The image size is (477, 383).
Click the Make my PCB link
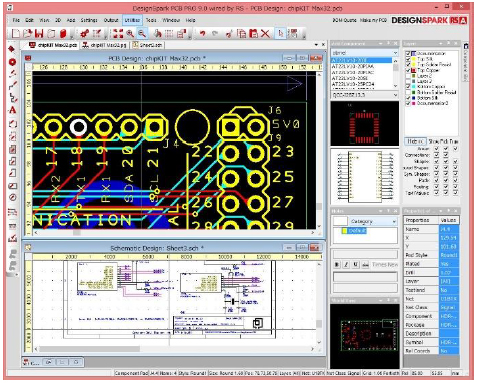pos(373,20)
